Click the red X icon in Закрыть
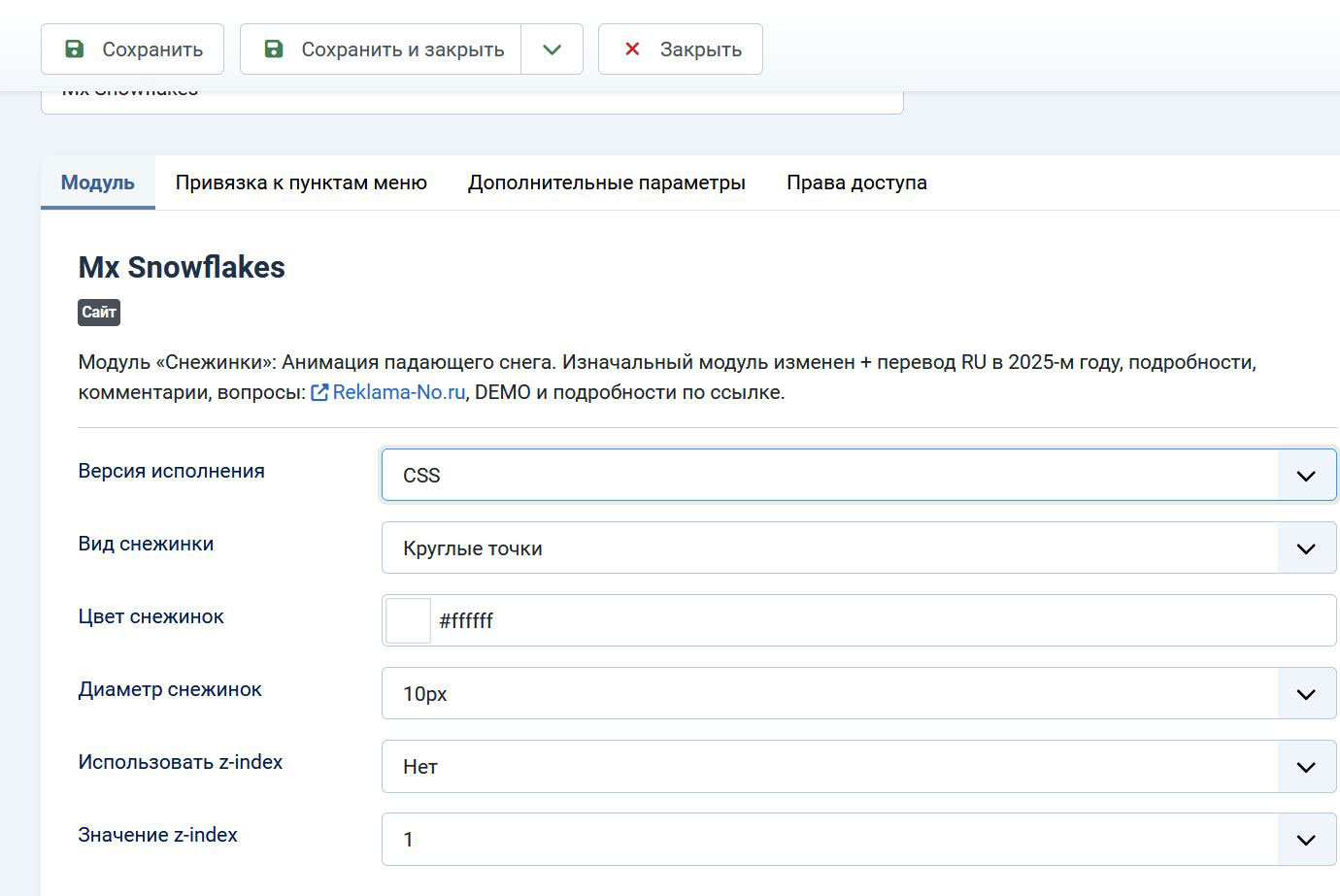Image resolution: width=1340 pixels, height=896 pixels. point(632,49)
